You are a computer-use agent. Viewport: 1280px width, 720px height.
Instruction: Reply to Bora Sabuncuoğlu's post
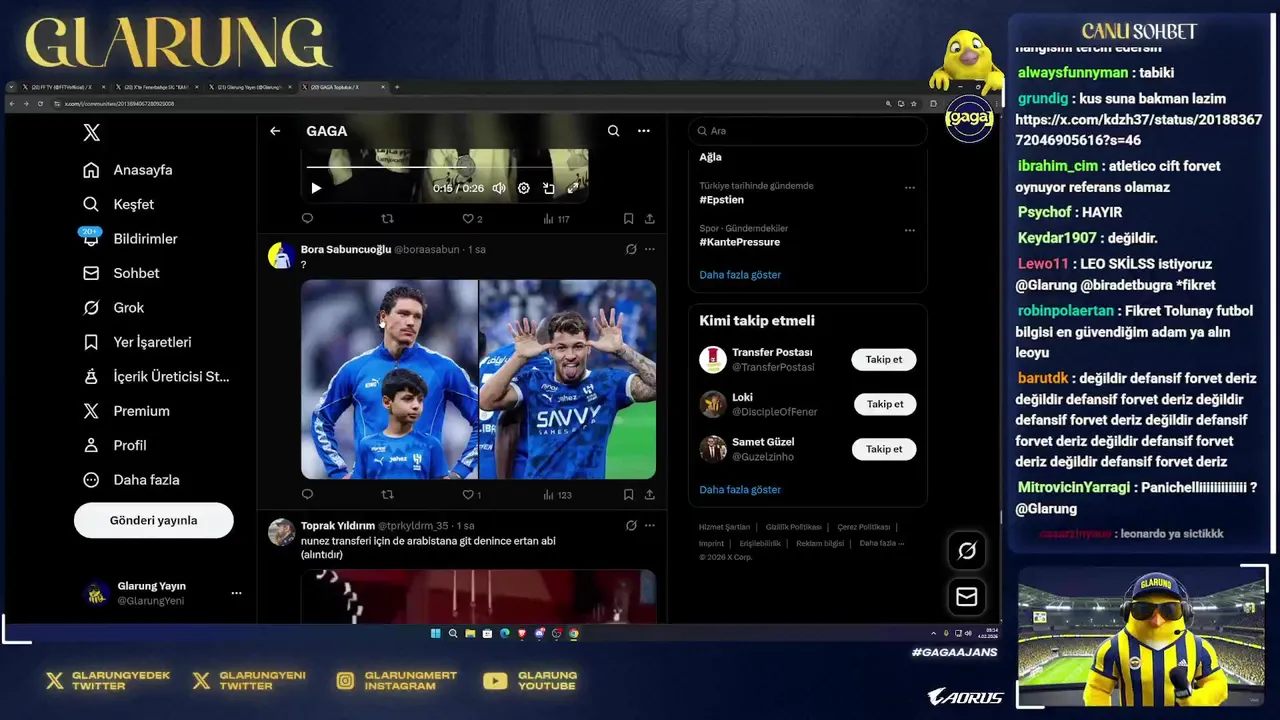pos(307,494)
